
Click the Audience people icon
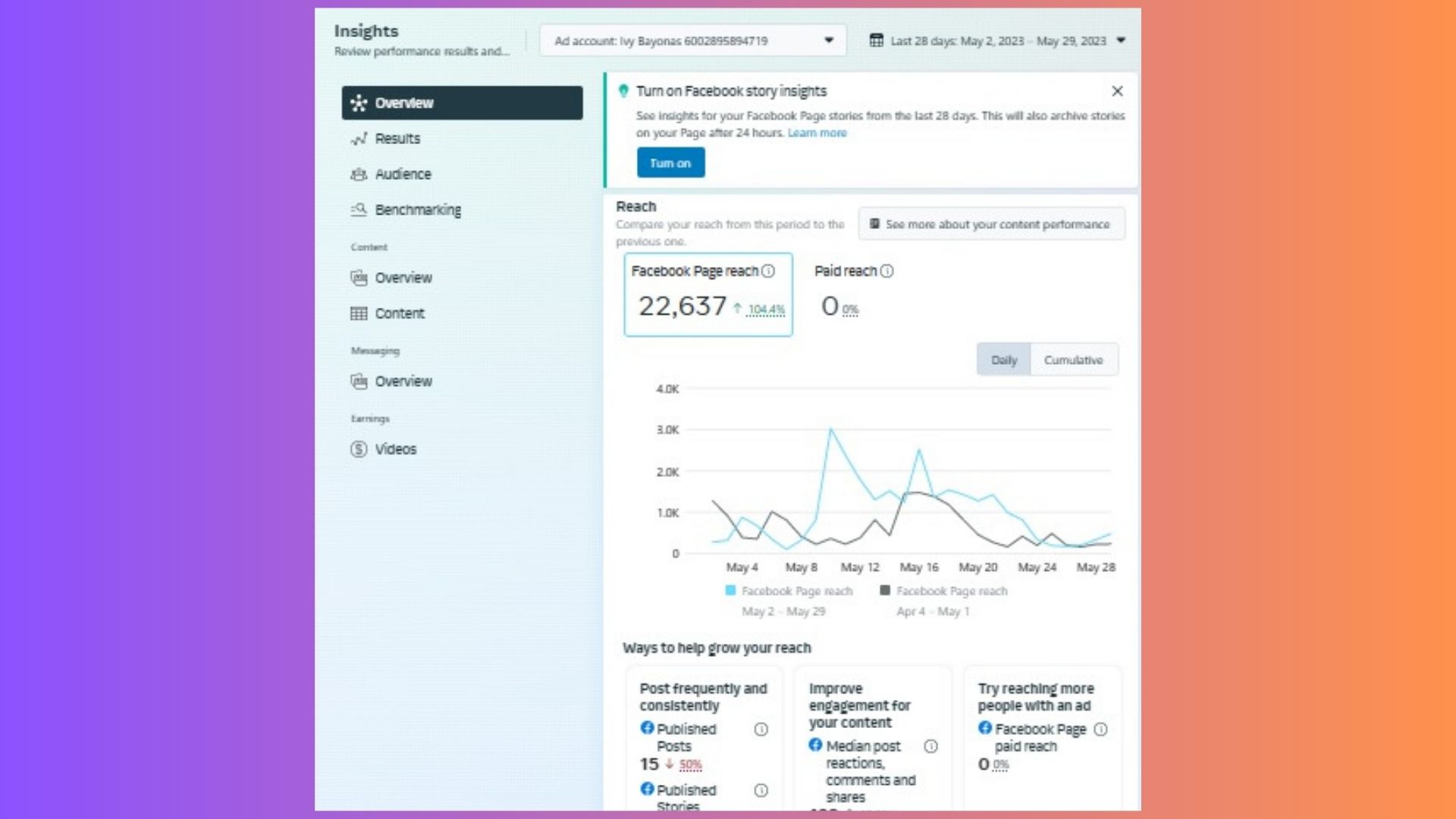click(x=359, y=174)
